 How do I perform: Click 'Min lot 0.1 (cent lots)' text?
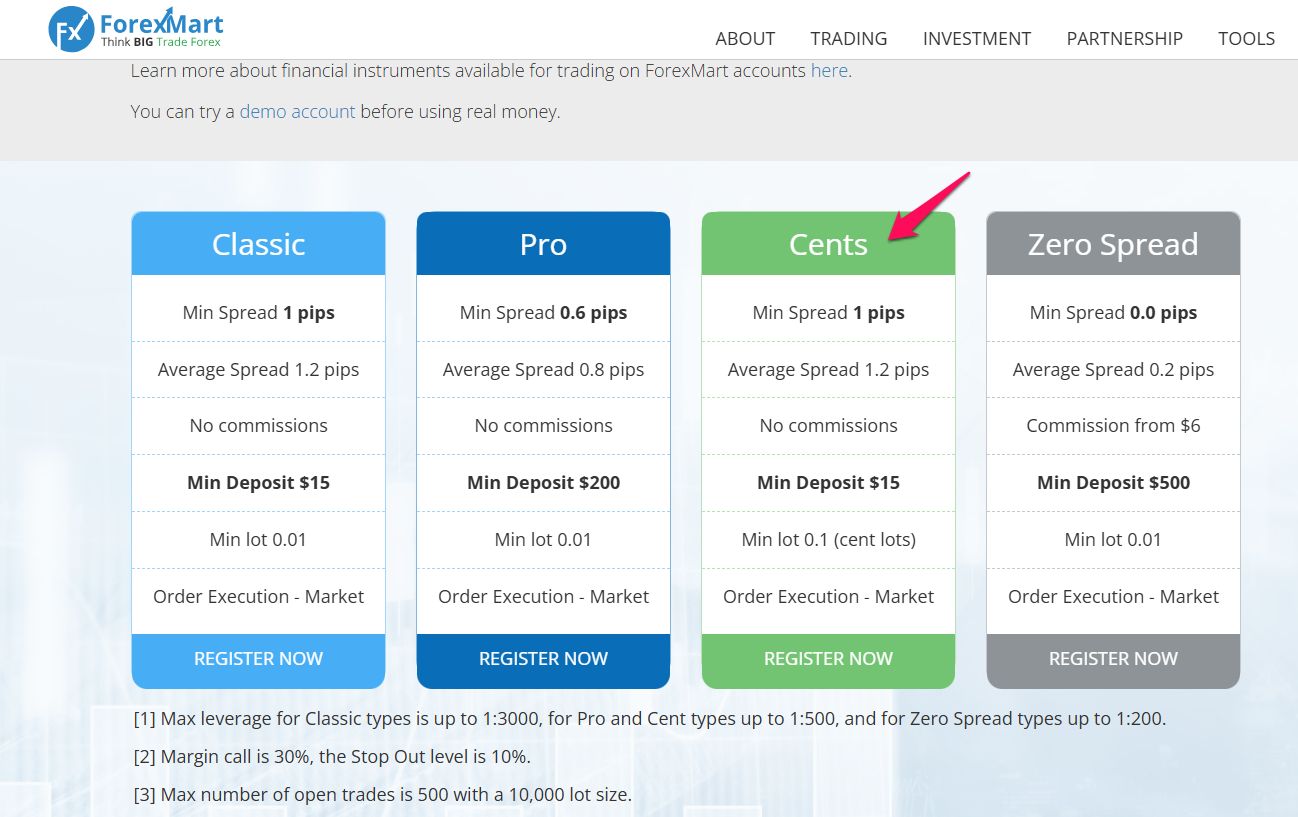pos(828,540)
